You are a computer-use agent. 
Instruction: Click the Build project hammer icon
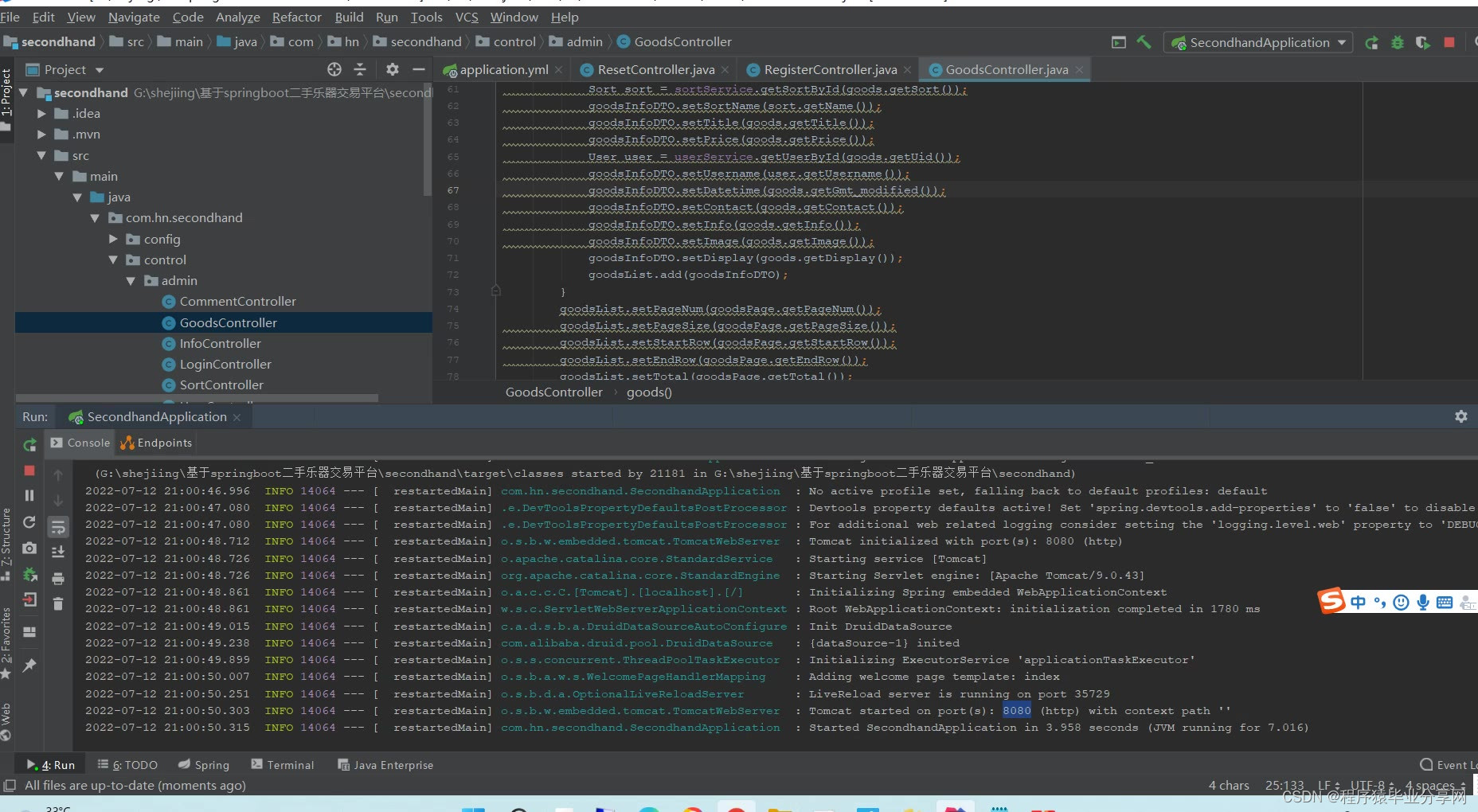tap(1144, 42)
